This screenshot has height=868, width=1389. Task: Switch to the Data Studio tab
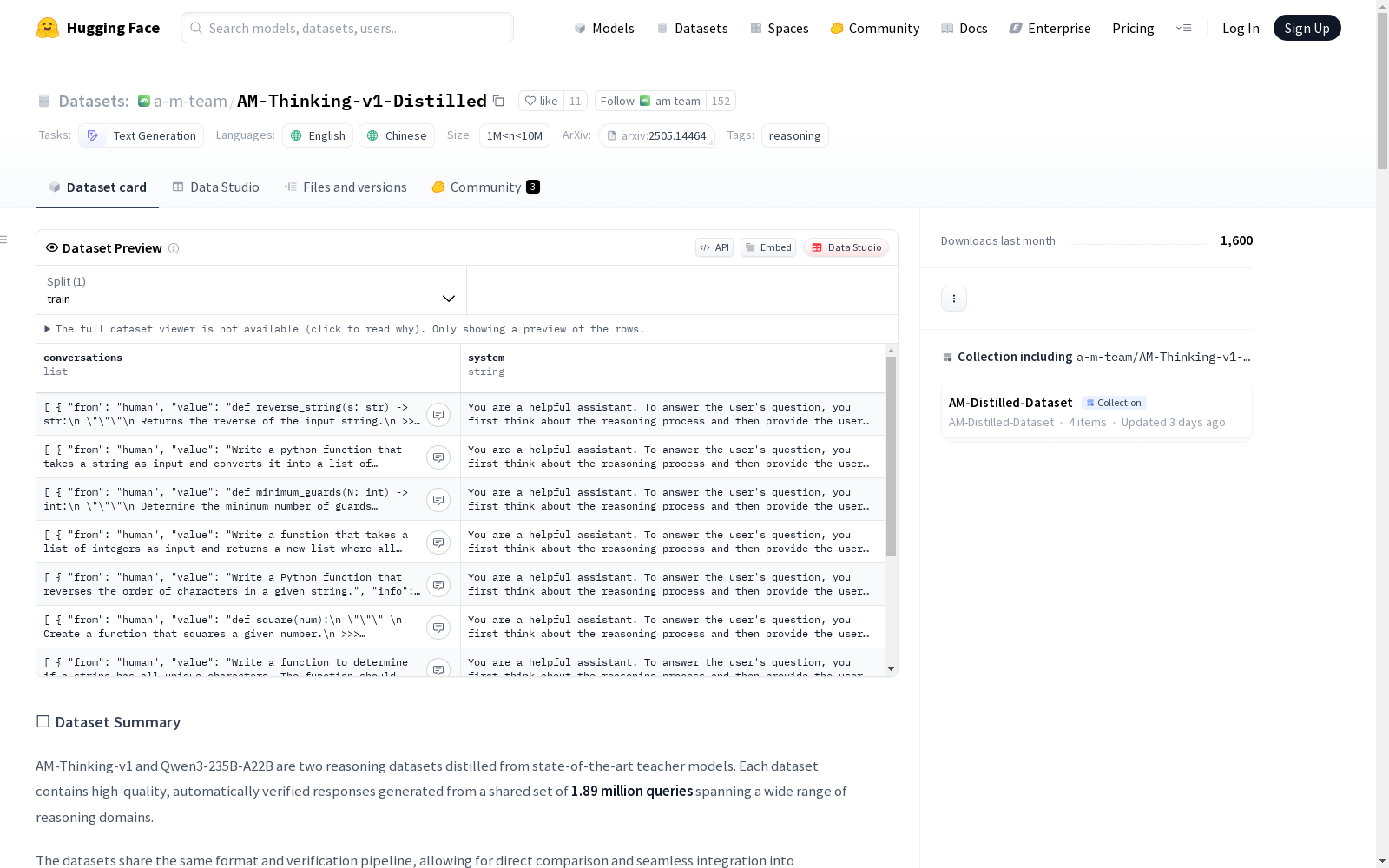(215, 187)
